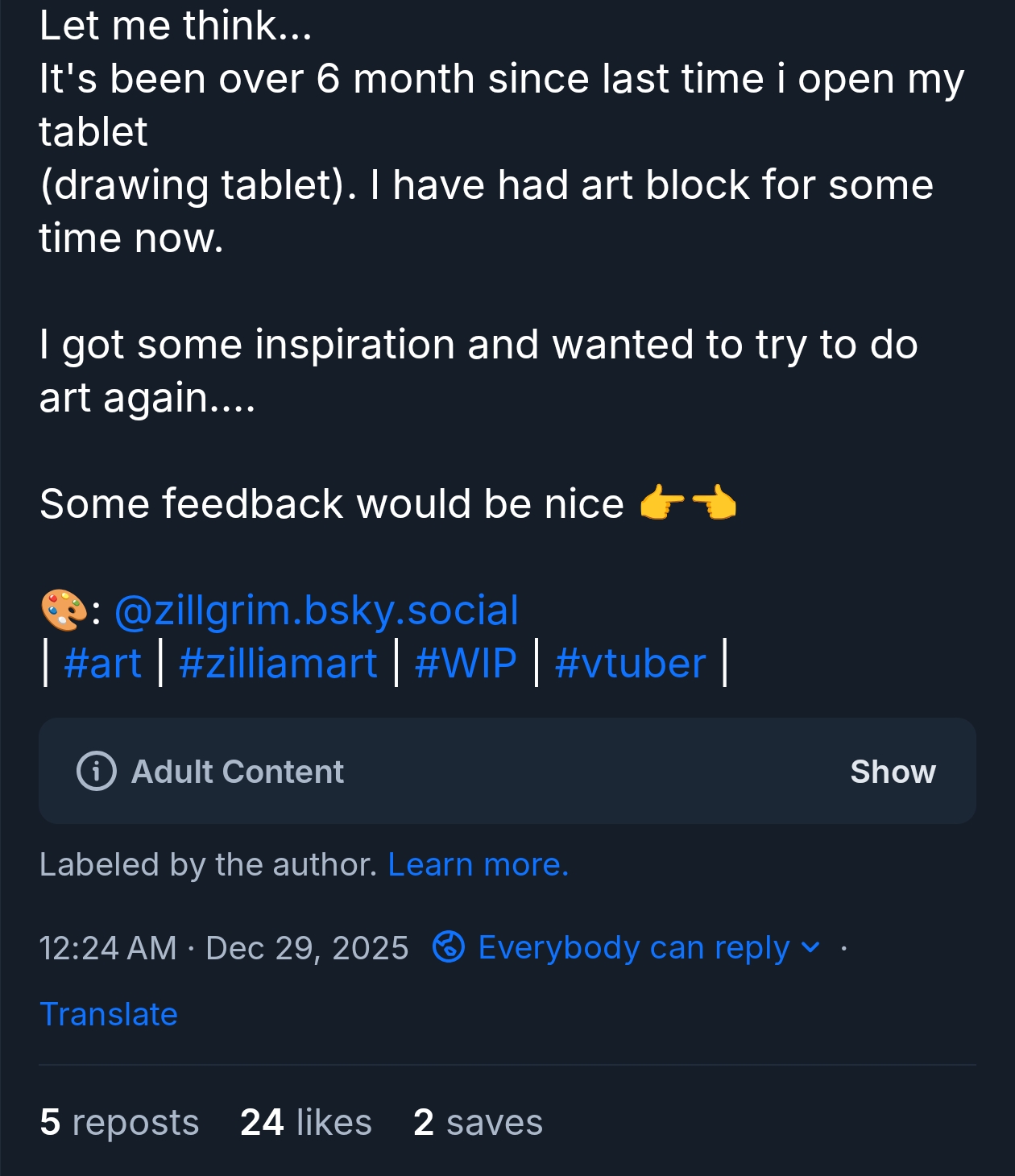Screen dimensions: 1015x1176
Task: Follow the Learn more link
Action: 478,864
